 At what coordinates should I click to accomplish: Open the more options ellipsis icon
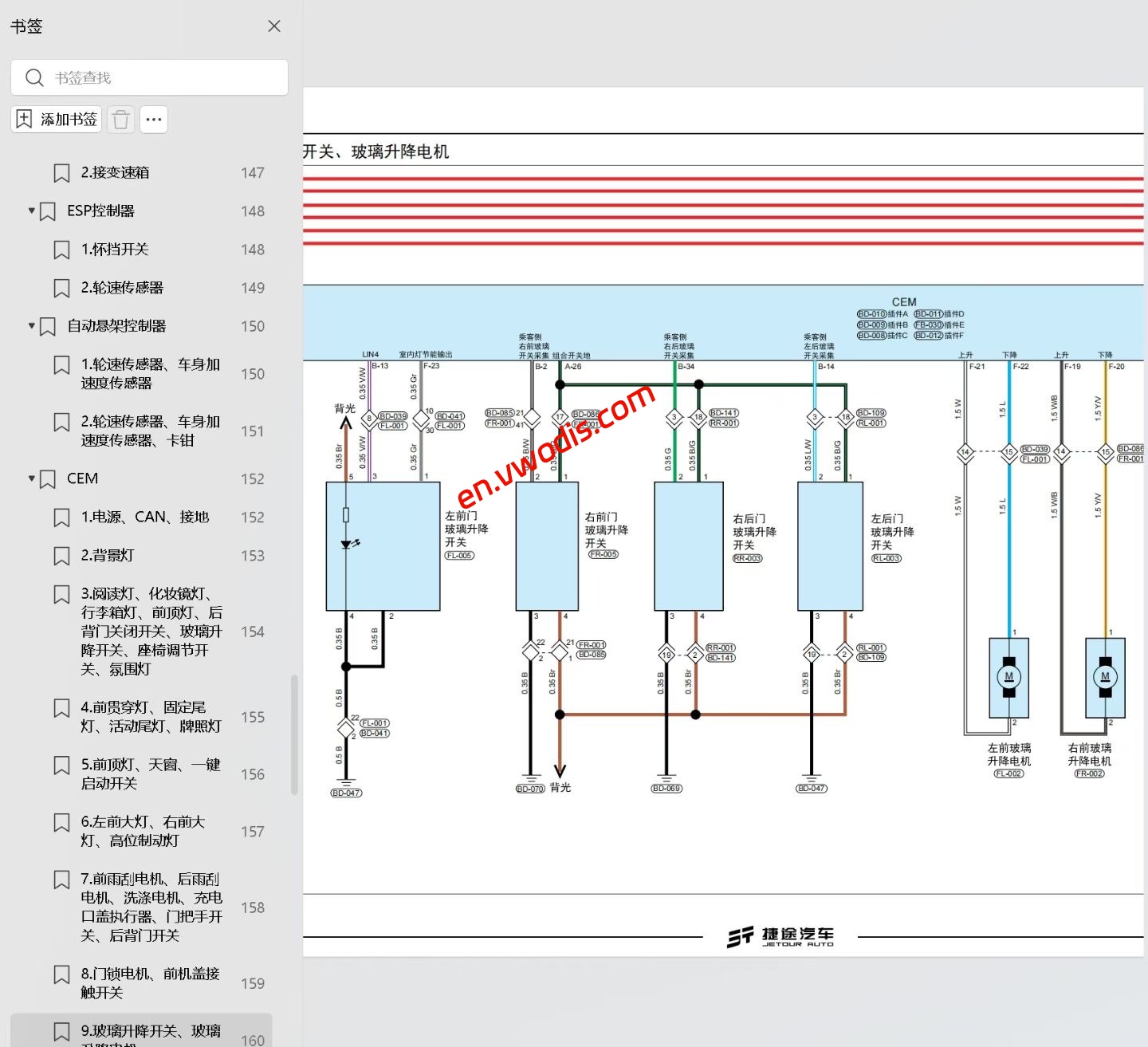click(x=153, y=119)
